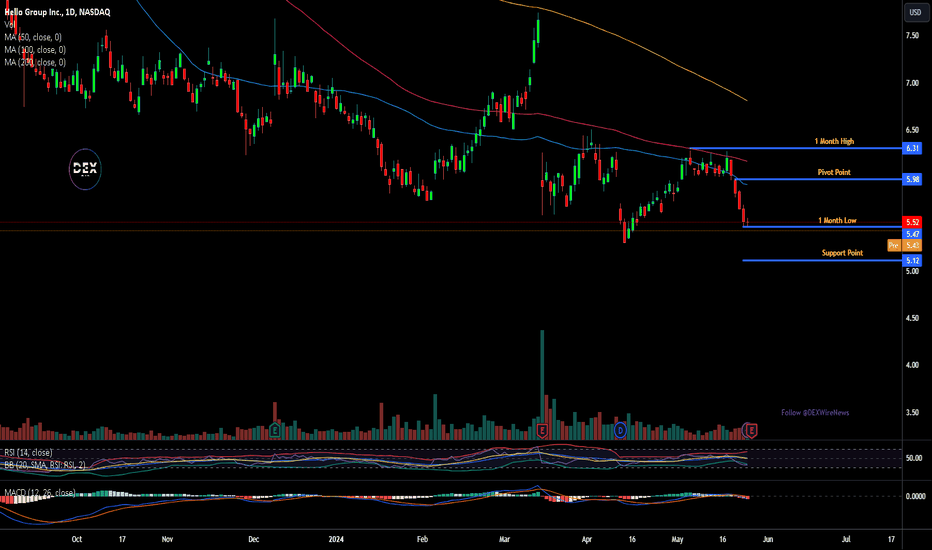Click the blue 5.47 price tag
Screen dimensions: 932x550
point(912,234)
